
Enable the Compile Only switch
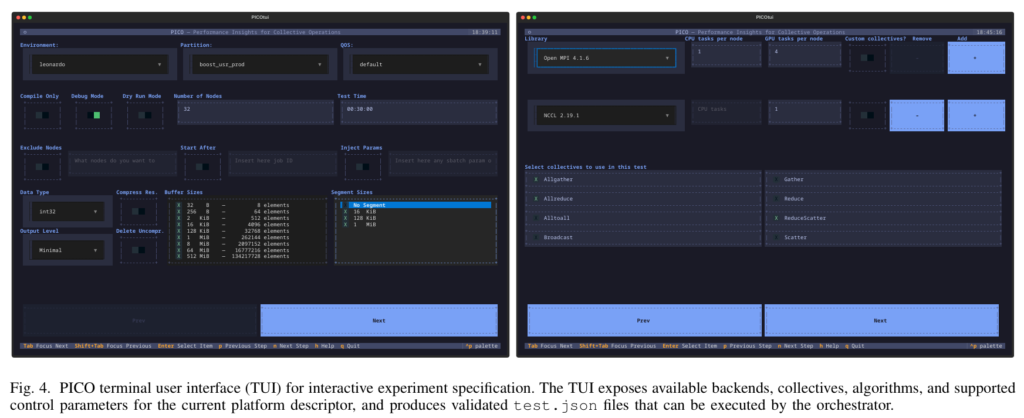click(42, 116)
